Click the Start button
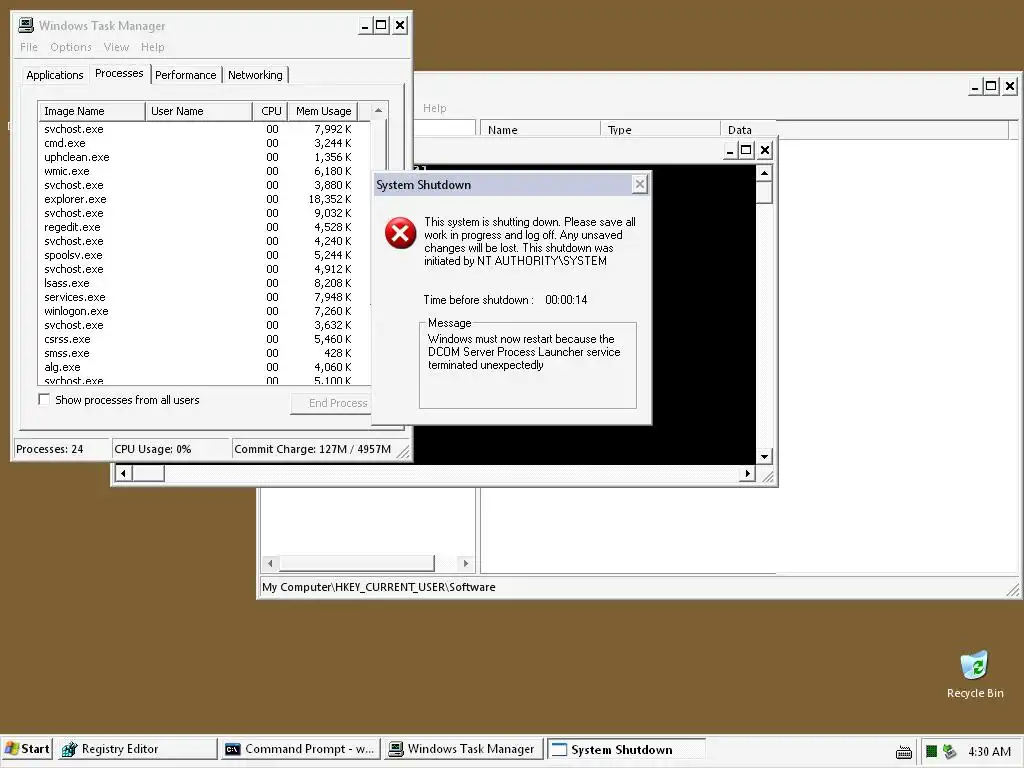1024x768 pixels. 27,749
